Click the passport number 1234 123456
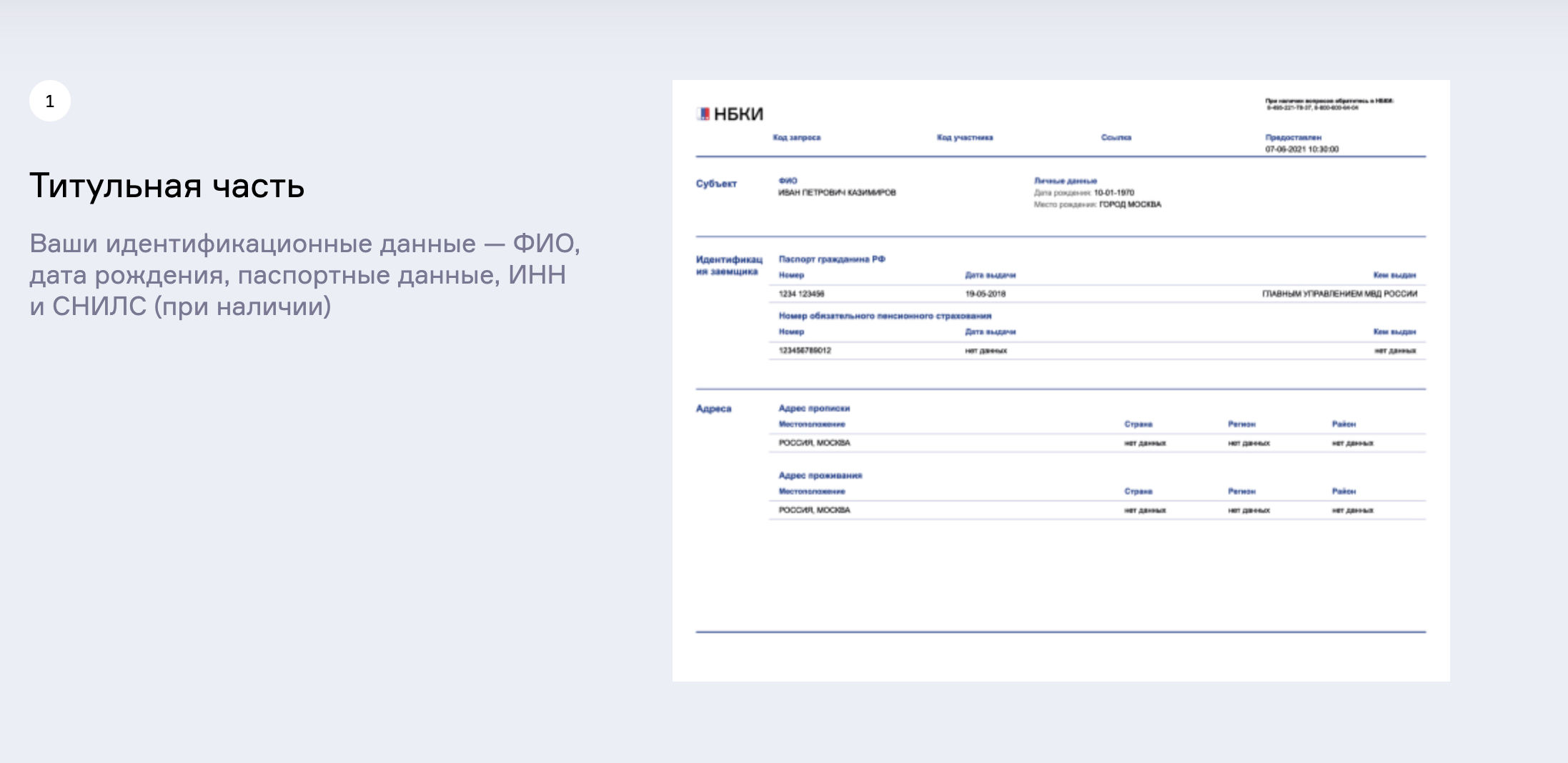This screenshot has width=1568, height=763. (x=801, y=294)
